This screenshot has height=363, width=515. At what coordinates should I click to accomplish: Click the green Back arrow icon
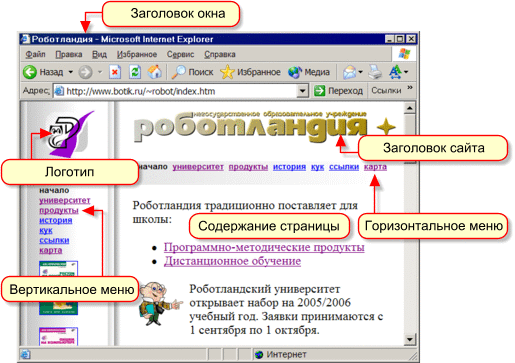point(30,72)
